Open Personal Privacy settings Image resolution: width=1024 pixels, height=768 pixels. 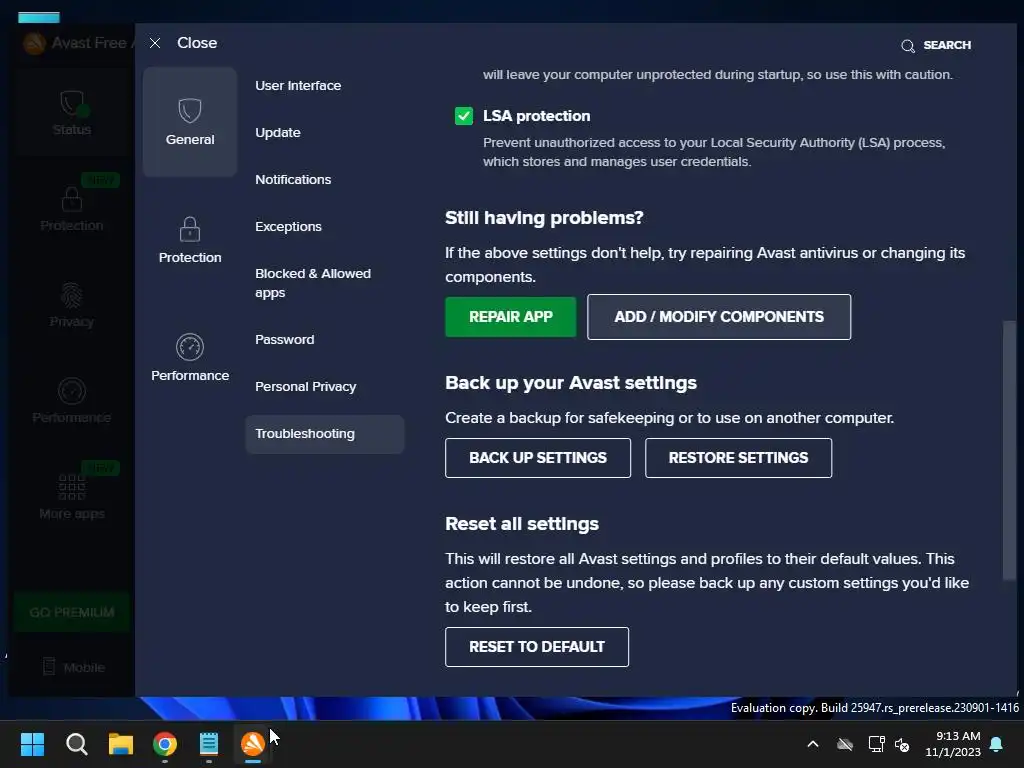pos(305,387)
